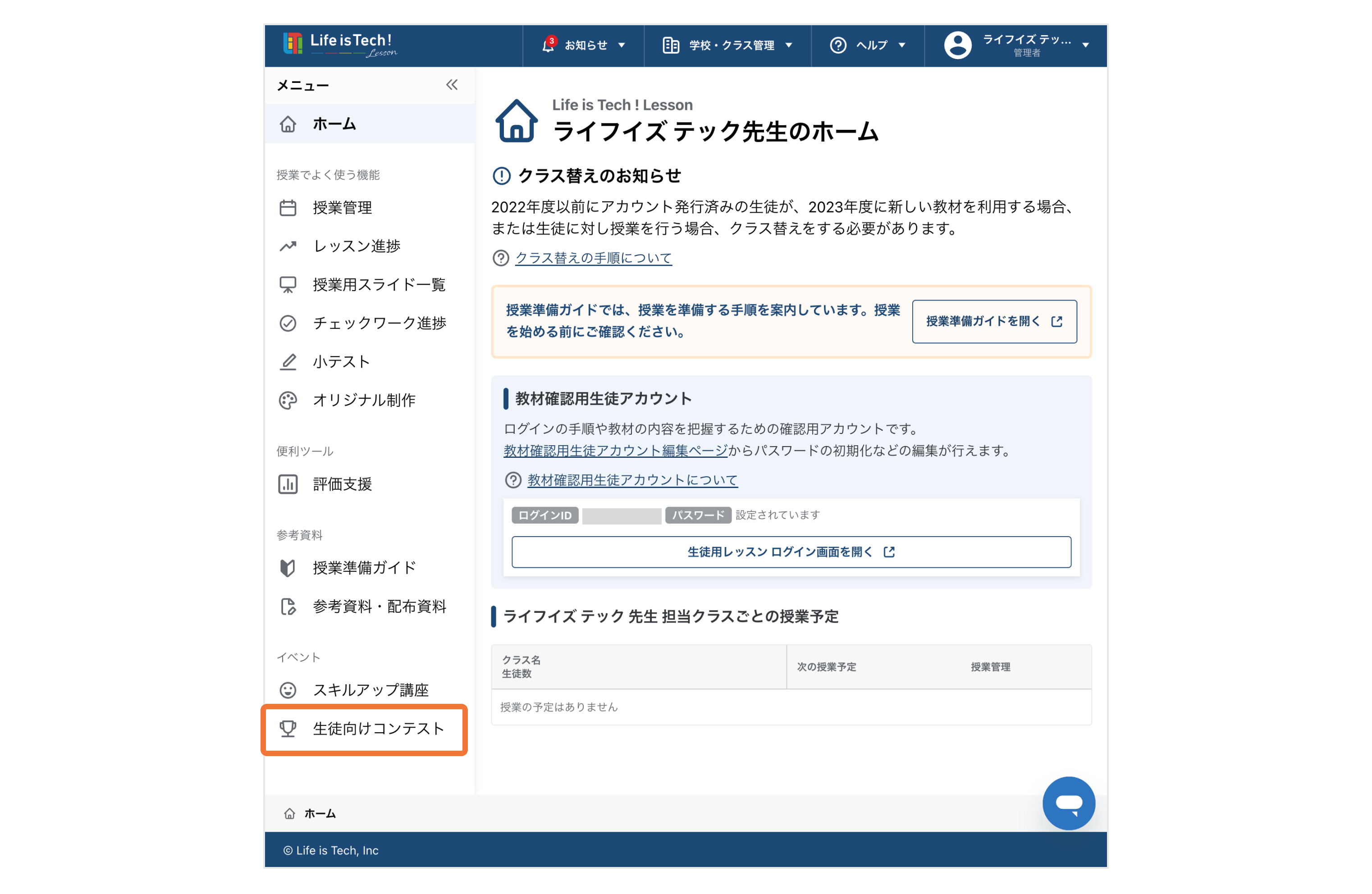The image size is (1372, 894).
Task: Click the trophy icon for 生徒向けコンテスト
Action: [x=288, y=729]
